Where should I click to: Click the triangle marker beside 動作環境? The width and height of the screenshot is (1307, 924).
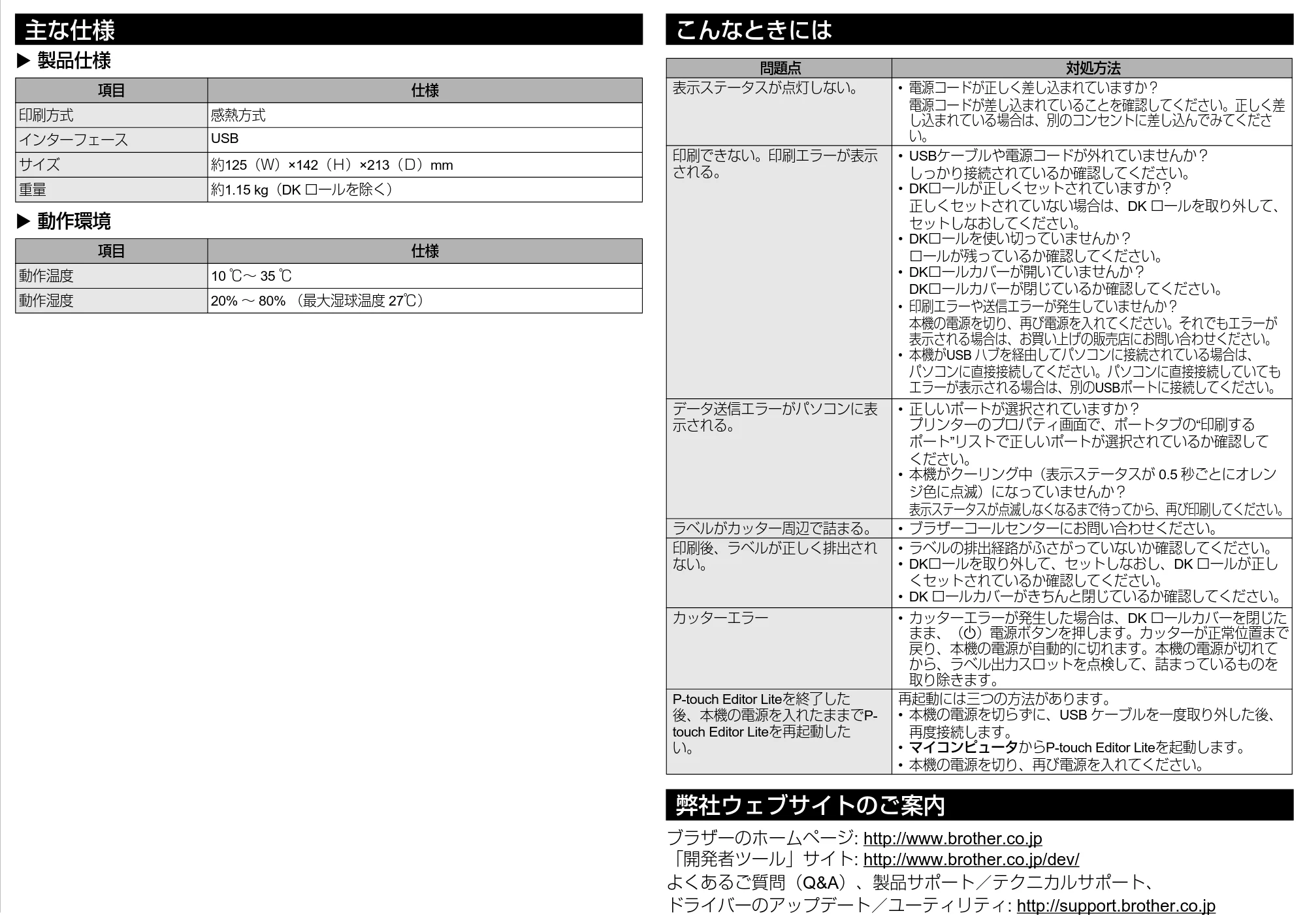tap(24, 222)
